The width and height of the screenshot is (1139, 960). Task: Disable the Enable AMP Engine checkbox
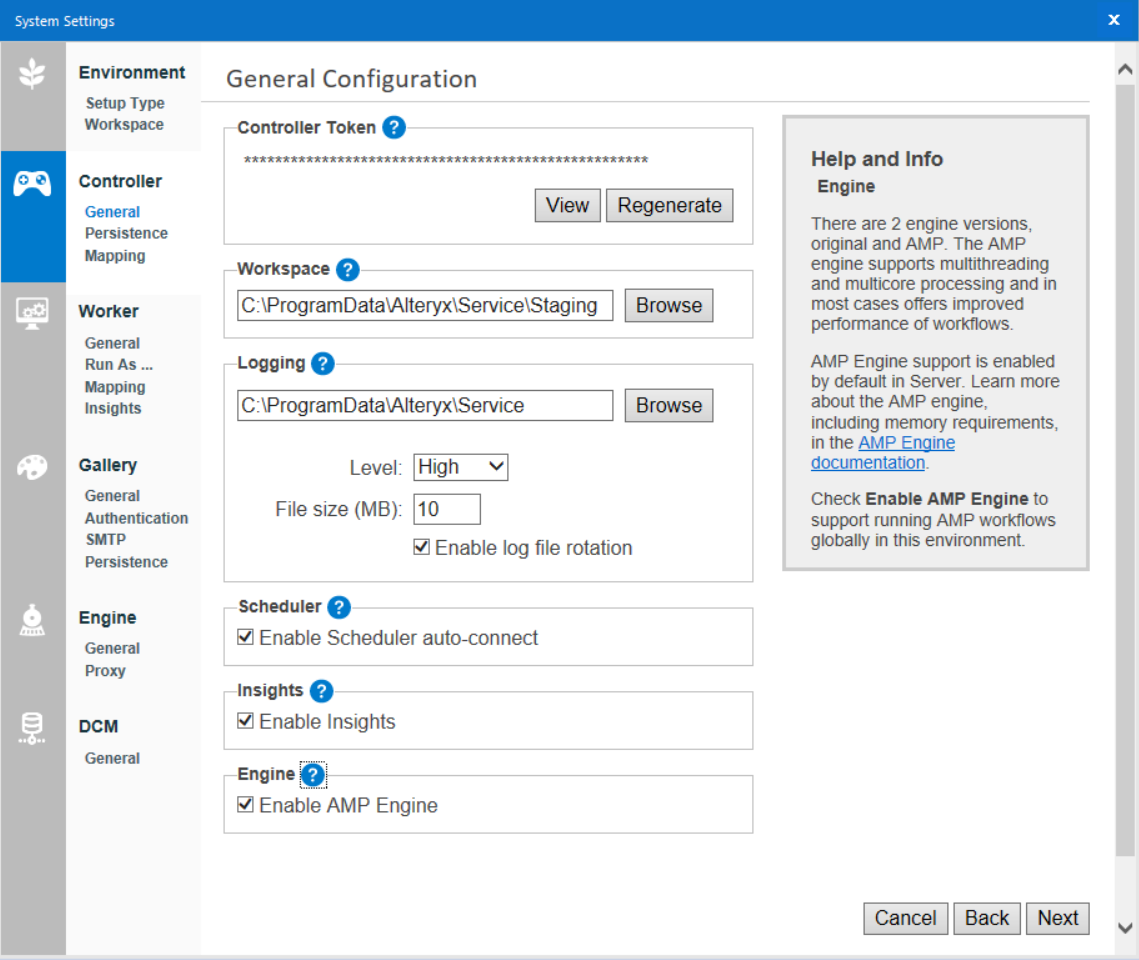(x=245, y=804)
